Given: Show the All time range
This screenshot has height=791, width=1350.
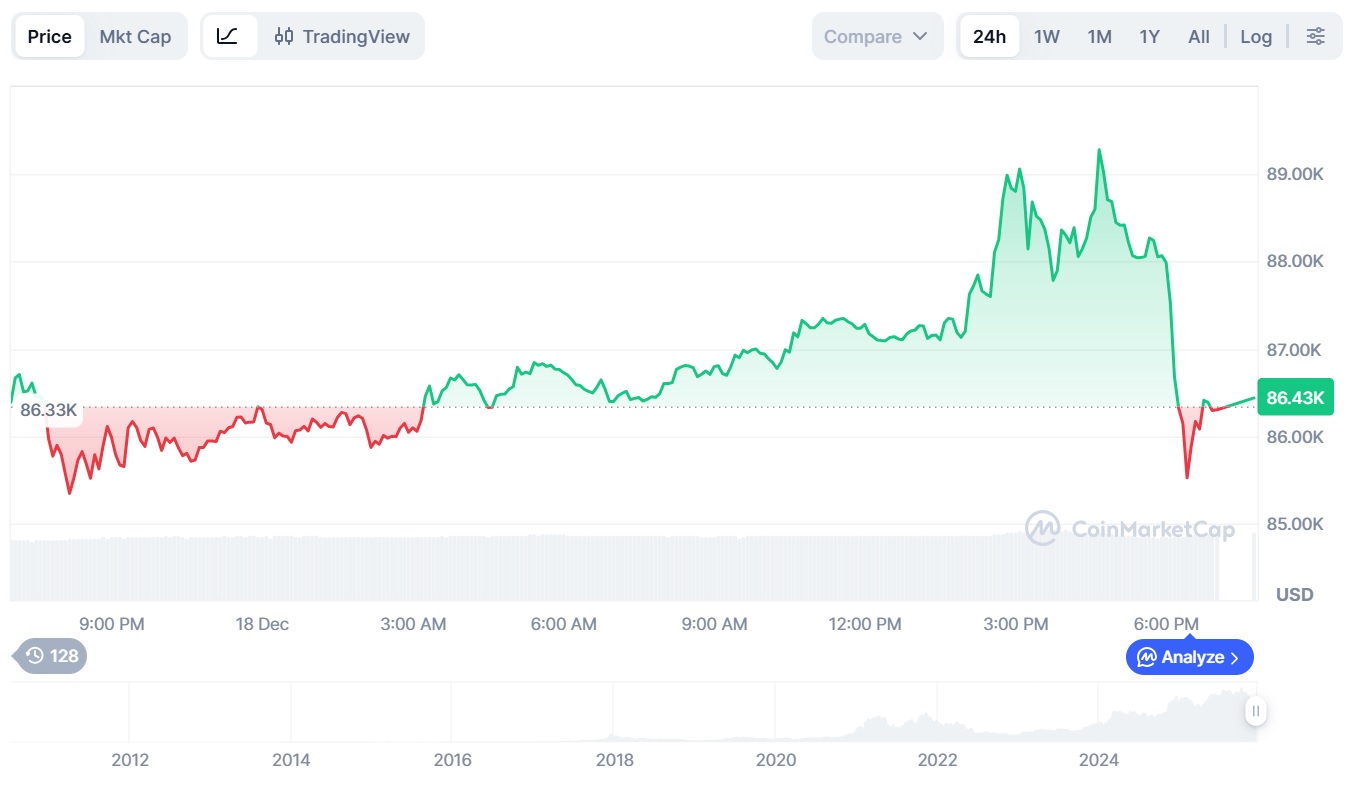Looking at the screenshot, I should 1199,37.
